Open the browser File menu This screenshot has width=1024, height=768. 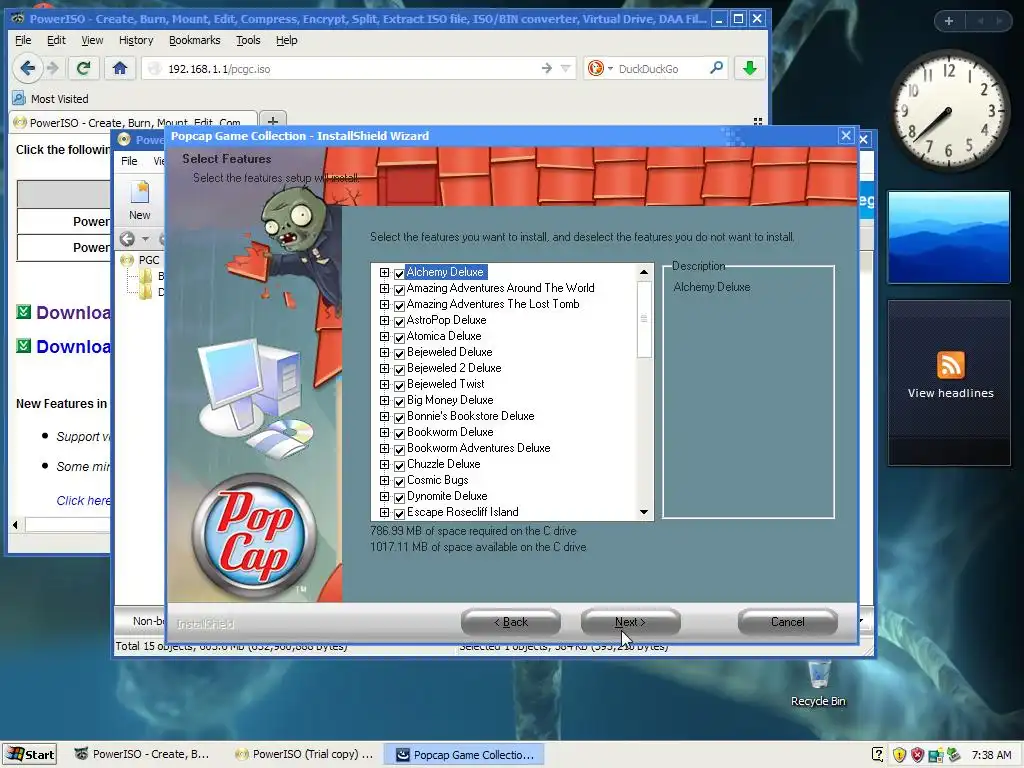[x=23, y=40]
